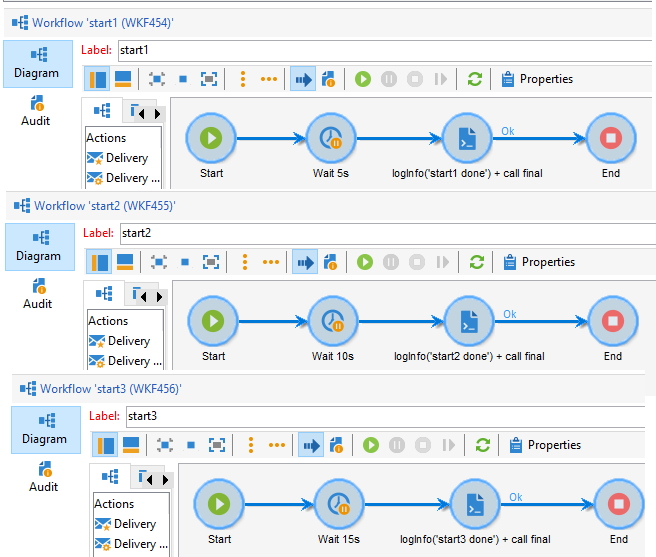Click the green Start button in start1 toolbar
Image resolution: width=656 pixels, height=557 pixels.
[x=362, y=79]
